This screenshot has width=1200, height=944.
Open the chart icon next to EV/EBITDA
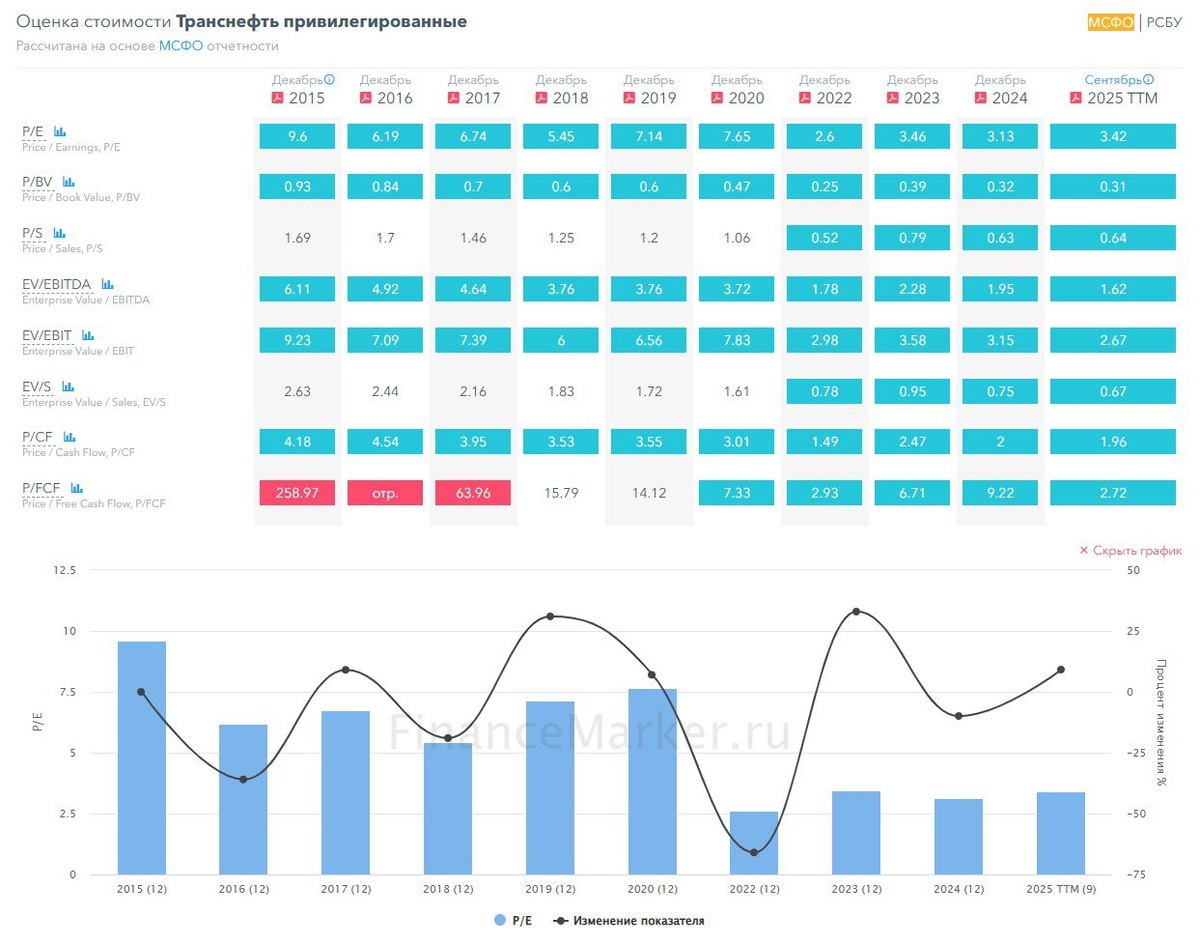[x=108, y=284]
